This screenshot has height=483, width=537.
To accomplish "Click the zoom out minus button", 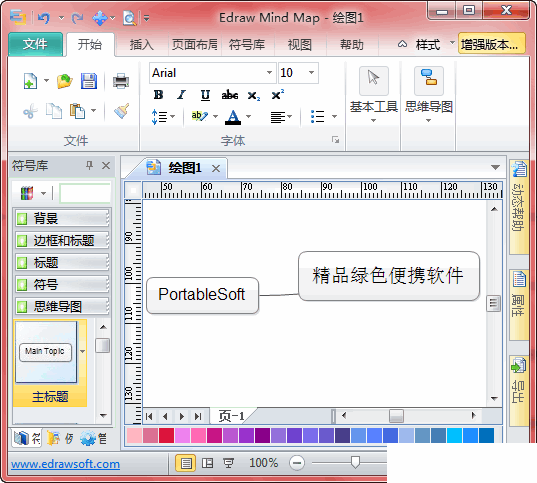I will 297,463.
